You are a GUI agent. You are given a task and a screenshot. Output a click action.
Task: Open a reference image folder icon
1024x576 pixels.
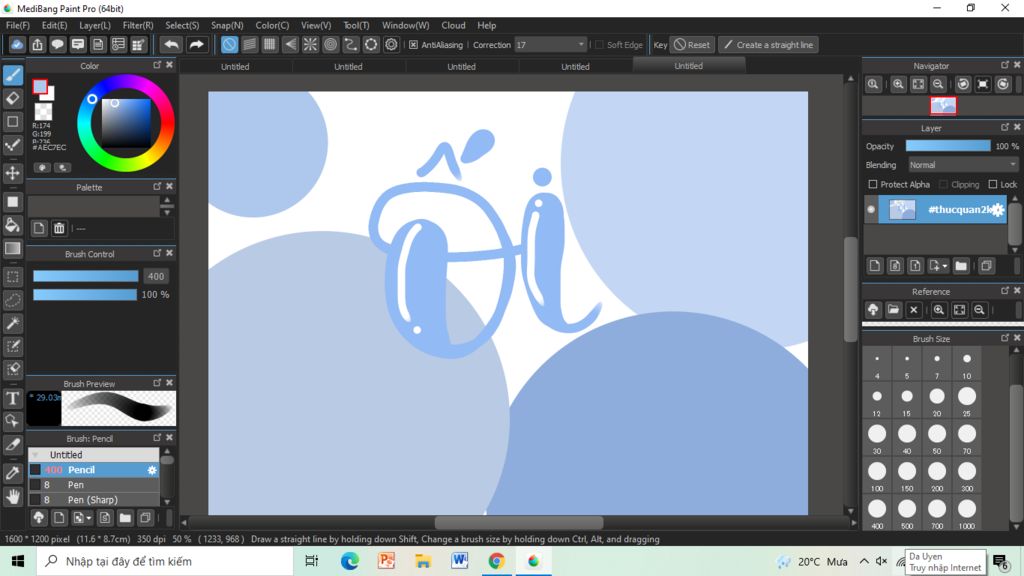pos(893,310)
